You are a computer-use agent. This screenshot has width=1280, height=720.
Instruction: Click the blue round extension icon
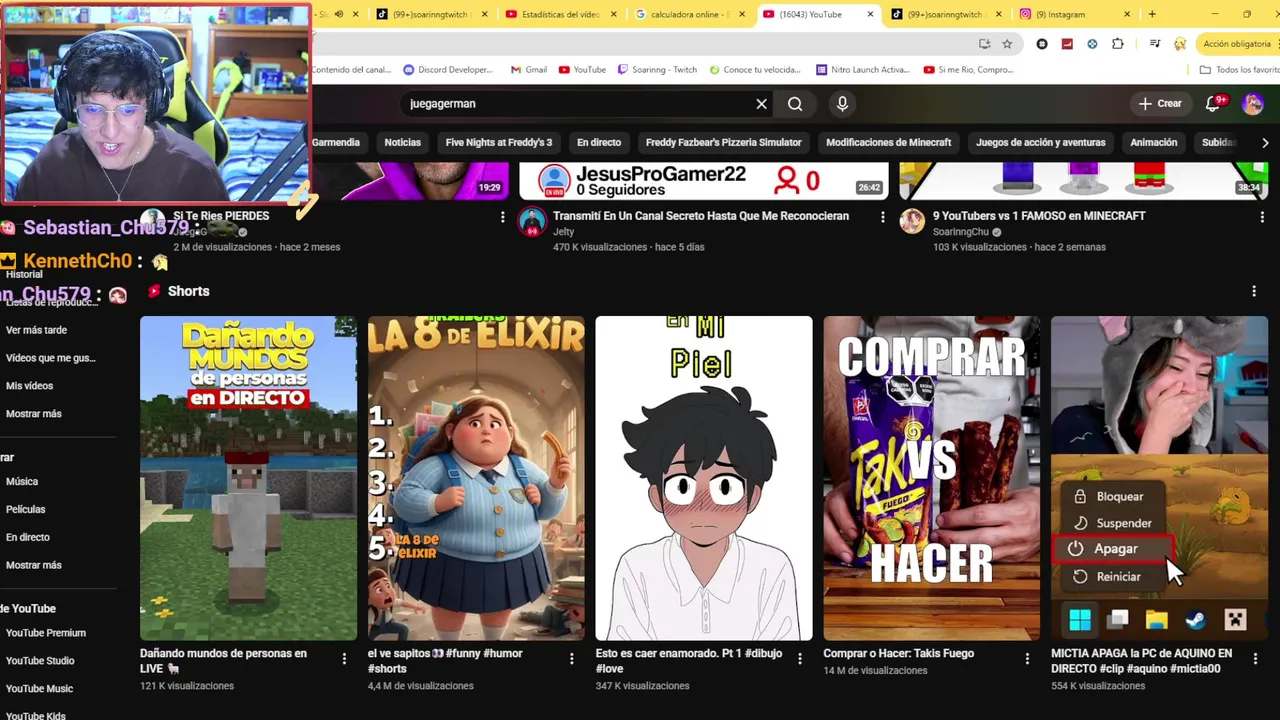[x=1092, y=44]
